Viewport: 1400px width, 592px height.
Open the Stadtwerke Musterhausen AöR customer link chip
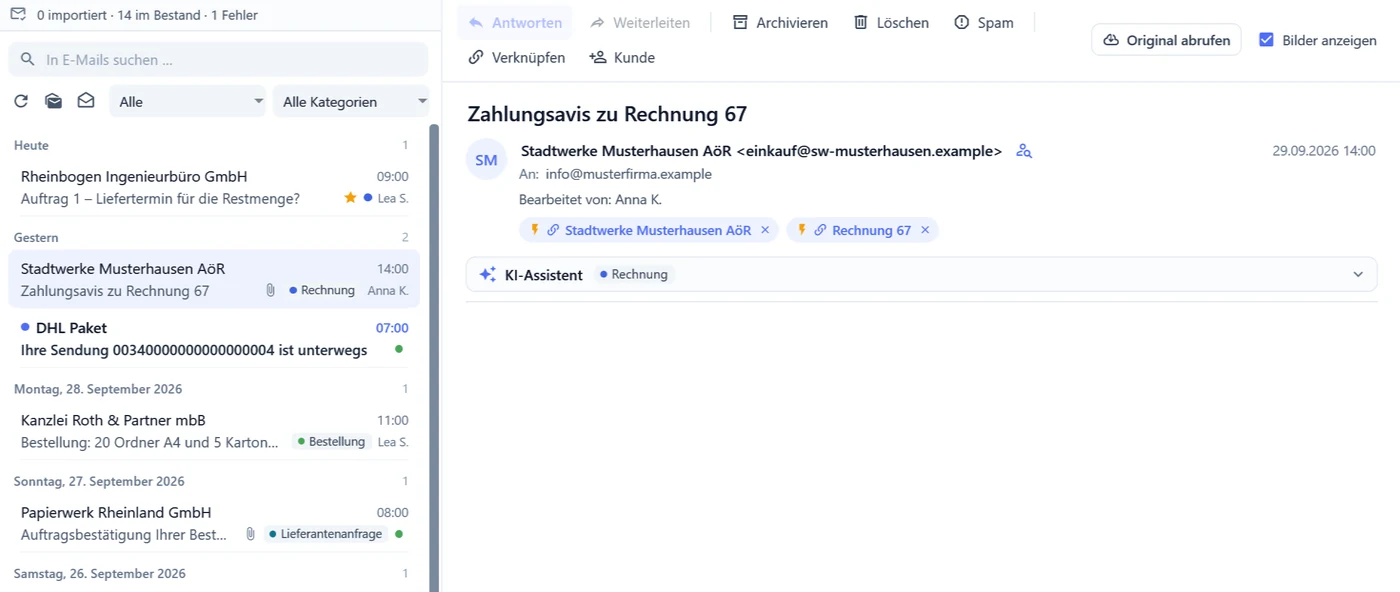click(x=658, y=230)
